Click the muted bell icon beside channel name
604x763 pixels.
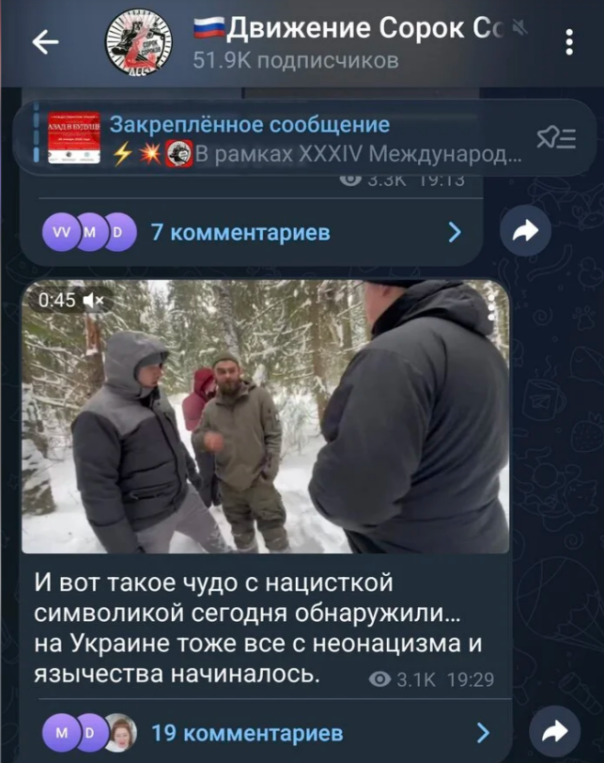pyautogui.click(x=520, y=29)
